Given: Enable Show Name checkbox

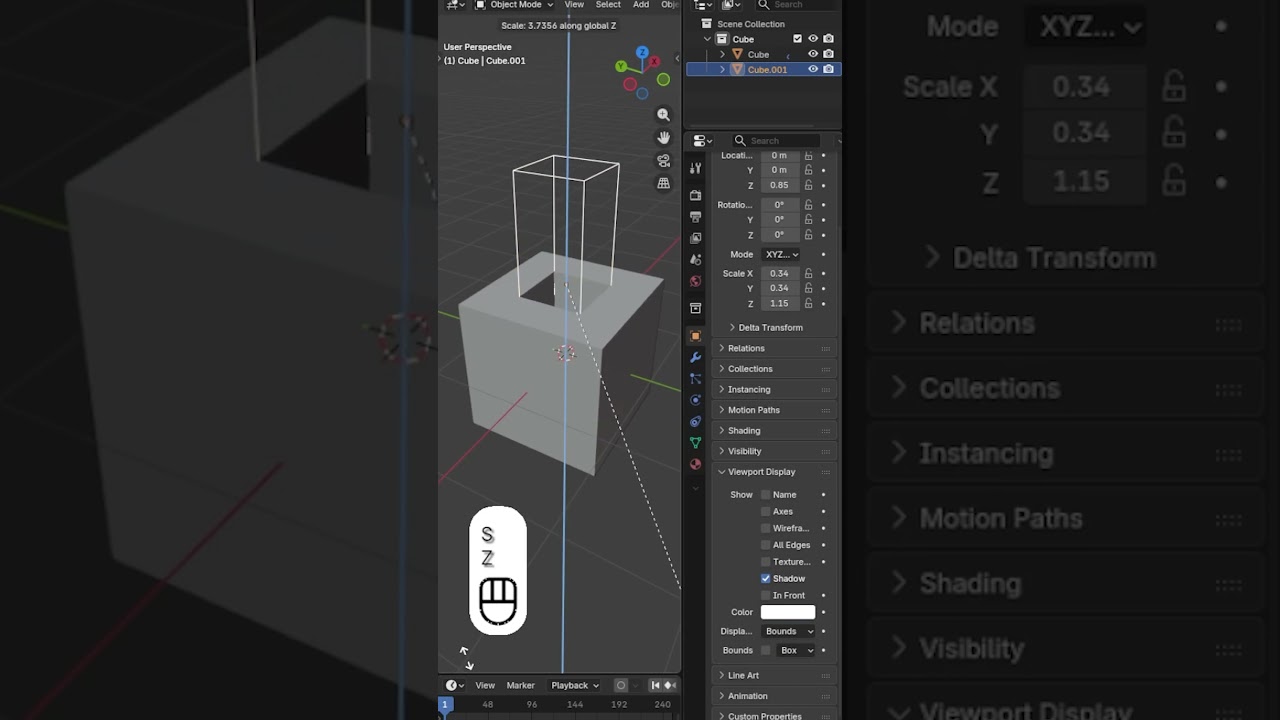Looking at the screenshot, I should [766, 494].
